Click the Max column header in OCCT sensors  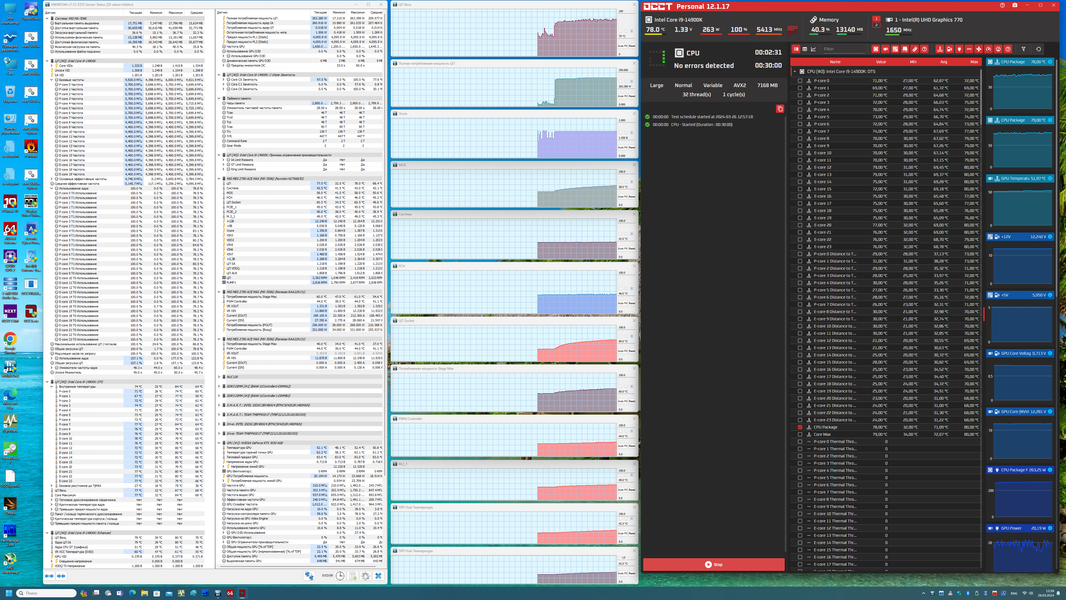tap(974, 62)
